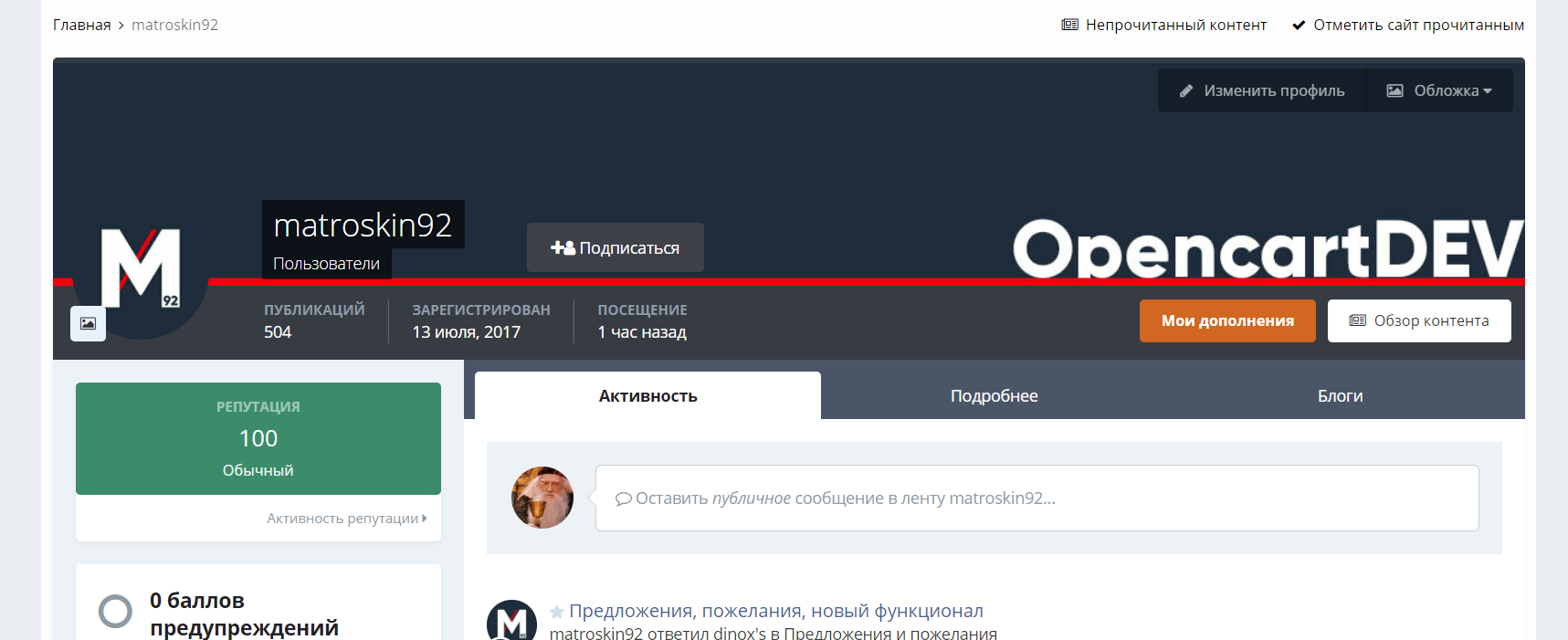Open Непрочитанный контент link
This screenshot has width=1568, height=640.
pyautogui.click(x=1164, y=25)
